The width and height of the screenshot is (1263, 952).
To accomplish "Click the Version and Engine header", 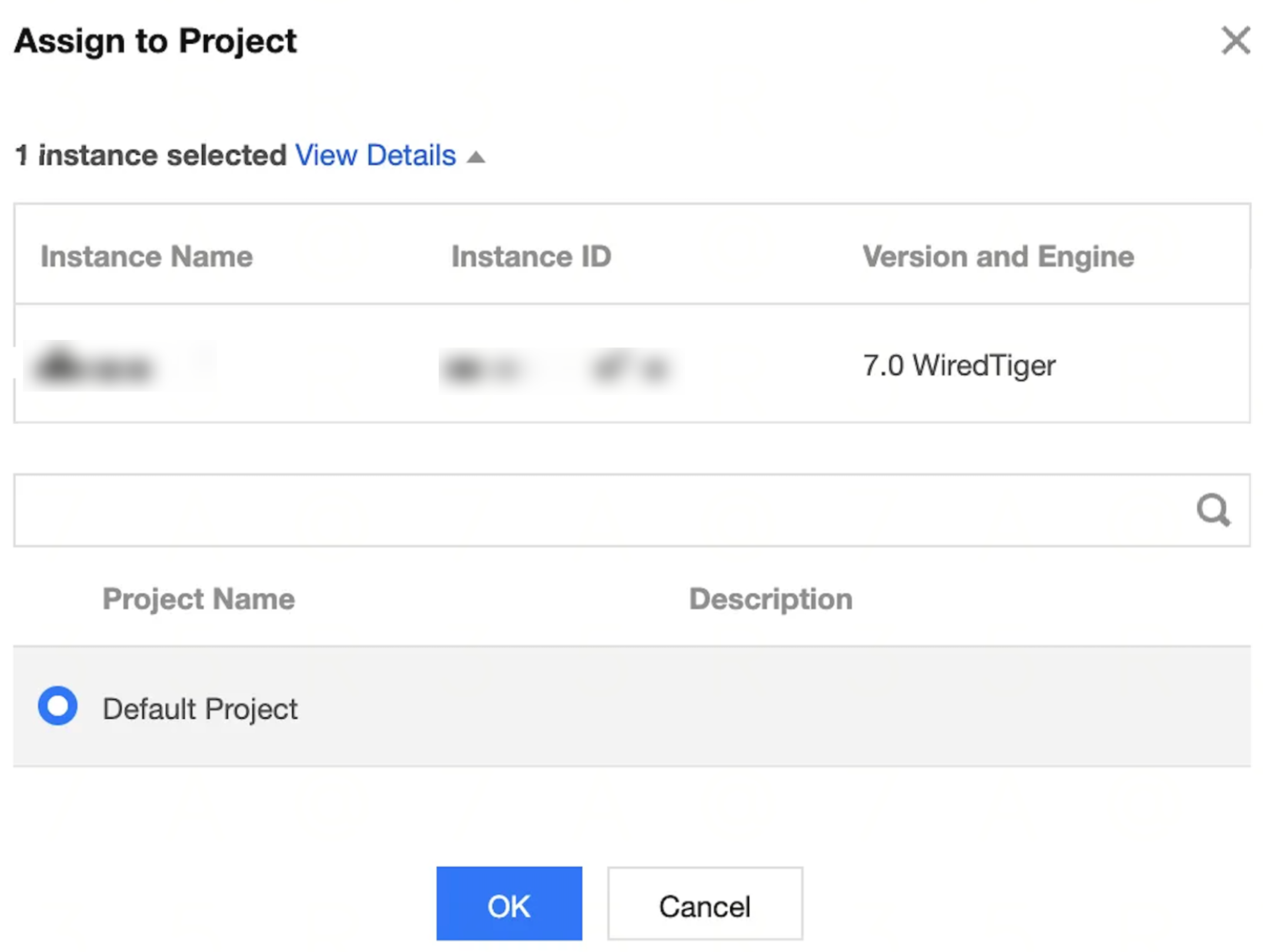I will [x=998, y=256].
